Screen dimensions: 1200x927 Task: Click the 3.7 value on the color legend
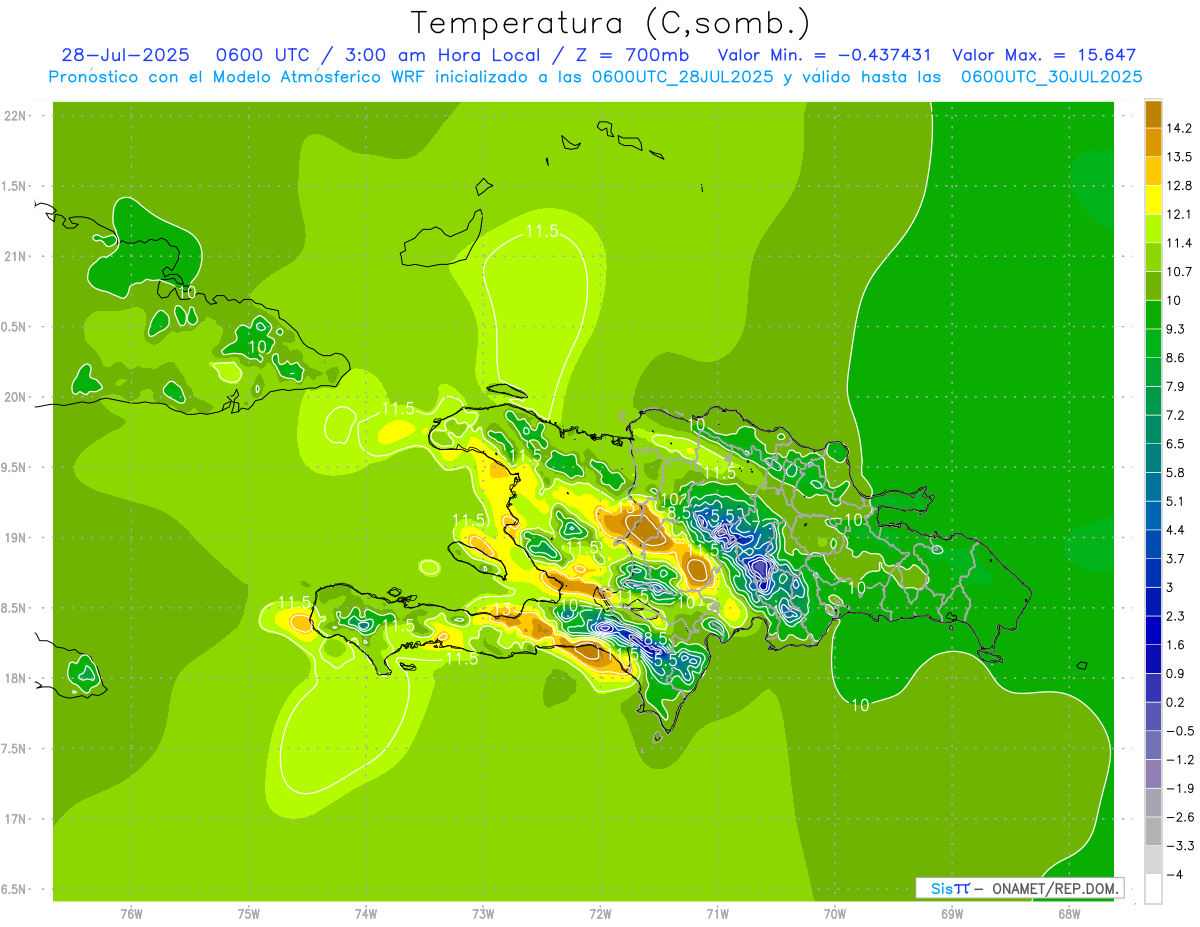[x=1175, y=558]
